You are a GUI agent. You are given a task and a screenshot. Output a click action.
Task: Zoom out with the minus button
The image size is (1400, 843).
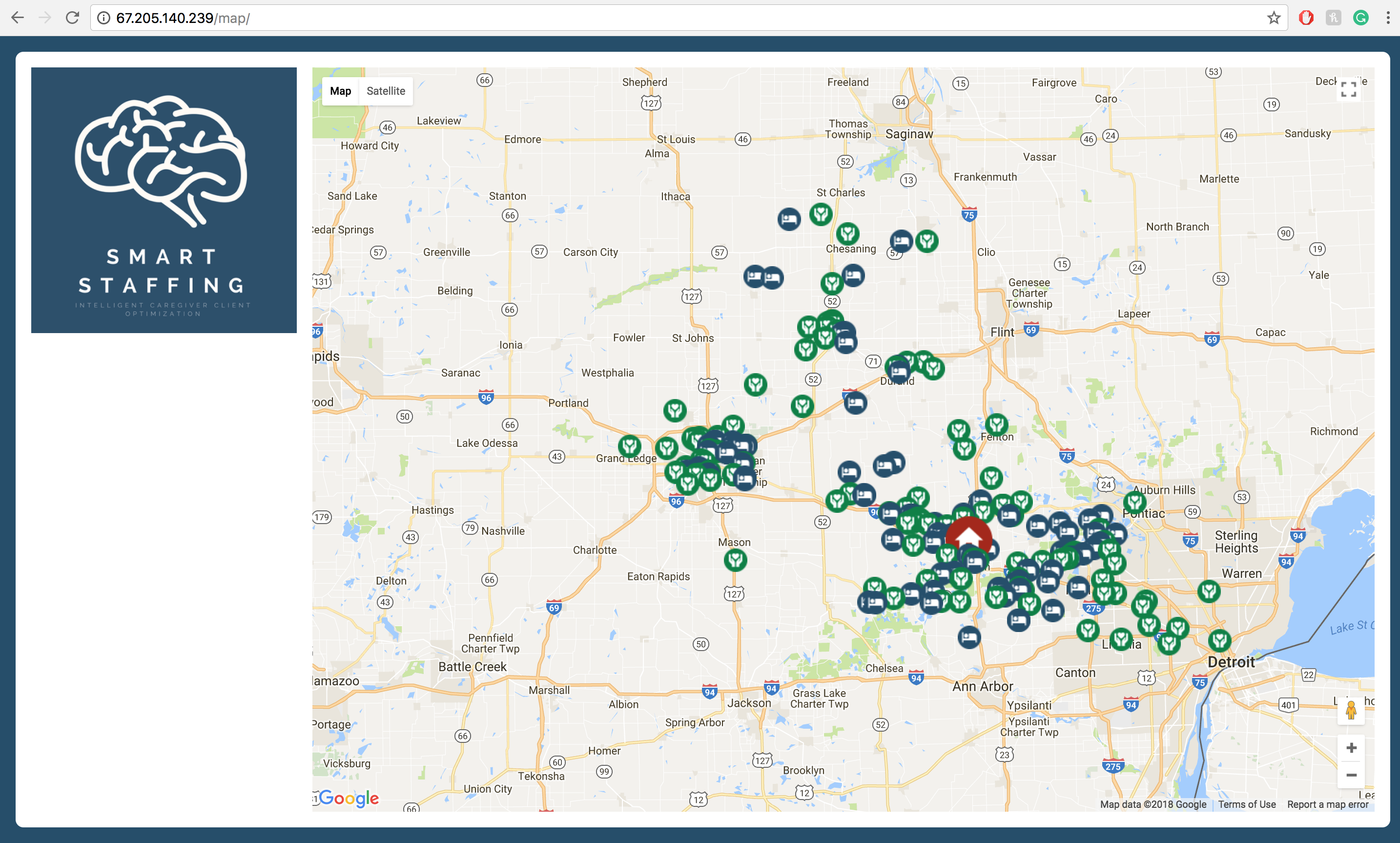point(1351,775)
